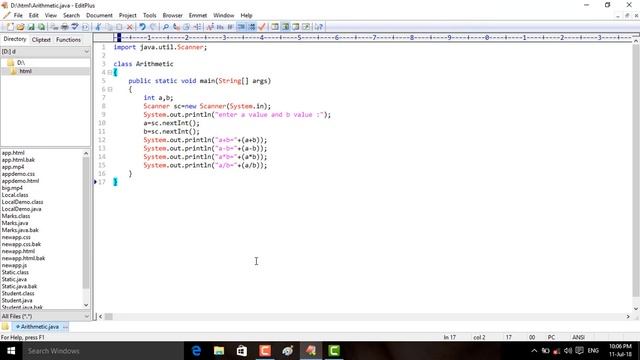Toggle the W word wrap toolbar button

(230, 27)
